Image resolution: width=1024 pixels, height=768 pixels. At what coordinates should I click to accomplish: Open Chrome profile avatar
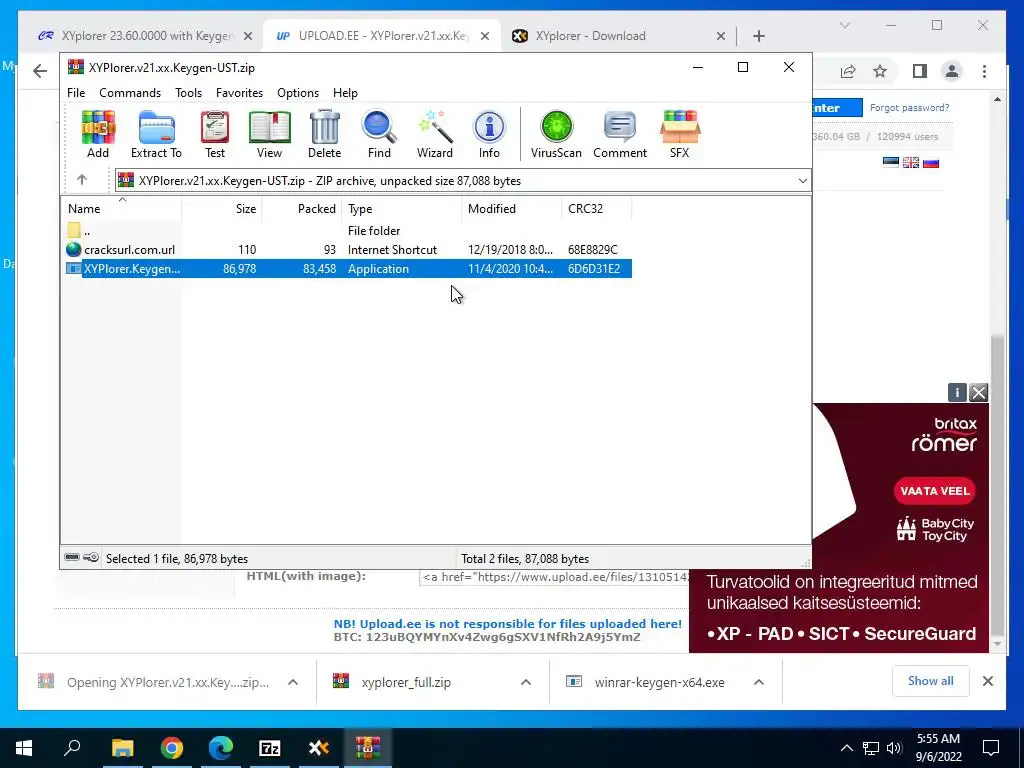click(952, 71)
